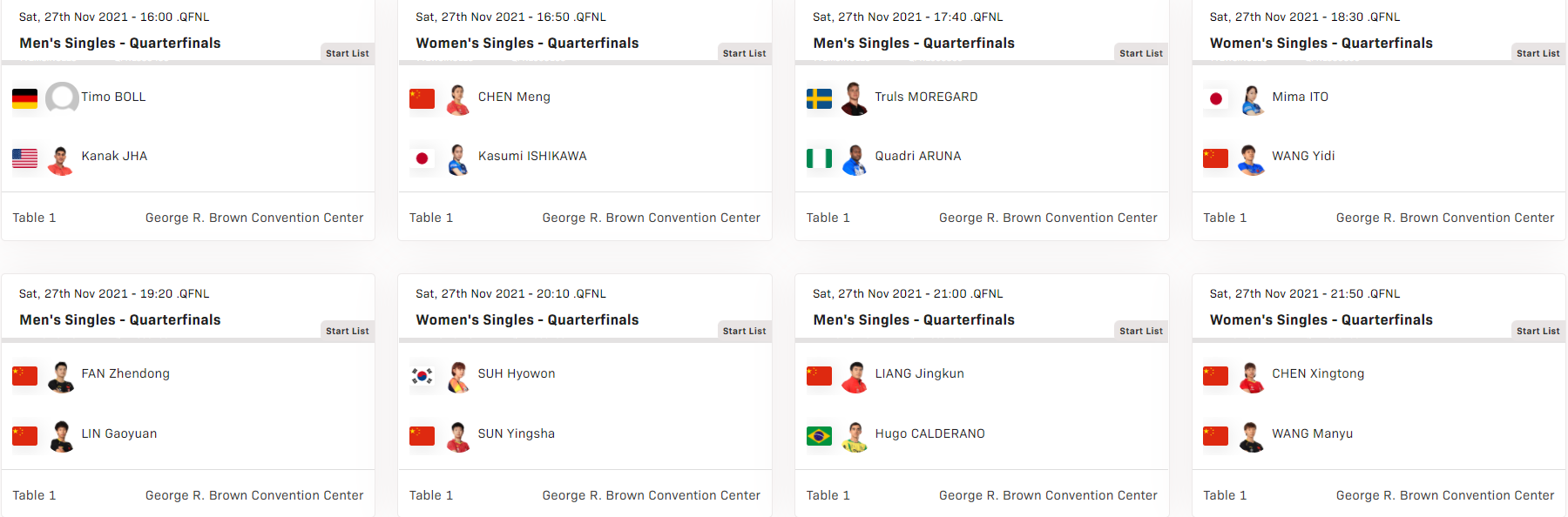Click Timo BOLL's placeholder avatar
Screen dimensions: 1568x517
62,98
